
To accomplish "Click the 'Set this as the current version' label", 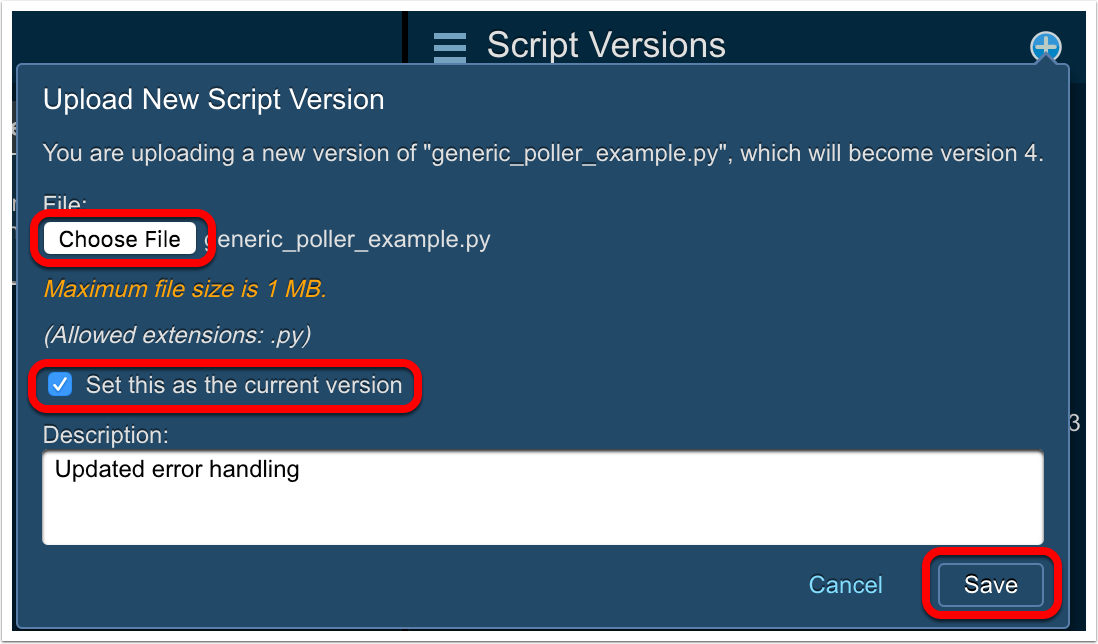I will pos(243,385).
